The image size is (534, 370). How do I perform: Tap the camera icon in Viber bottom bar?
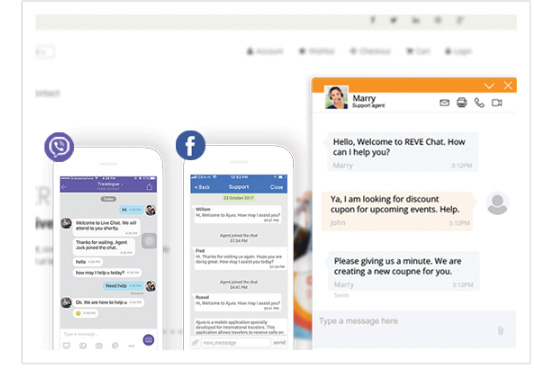click(99, 346)
